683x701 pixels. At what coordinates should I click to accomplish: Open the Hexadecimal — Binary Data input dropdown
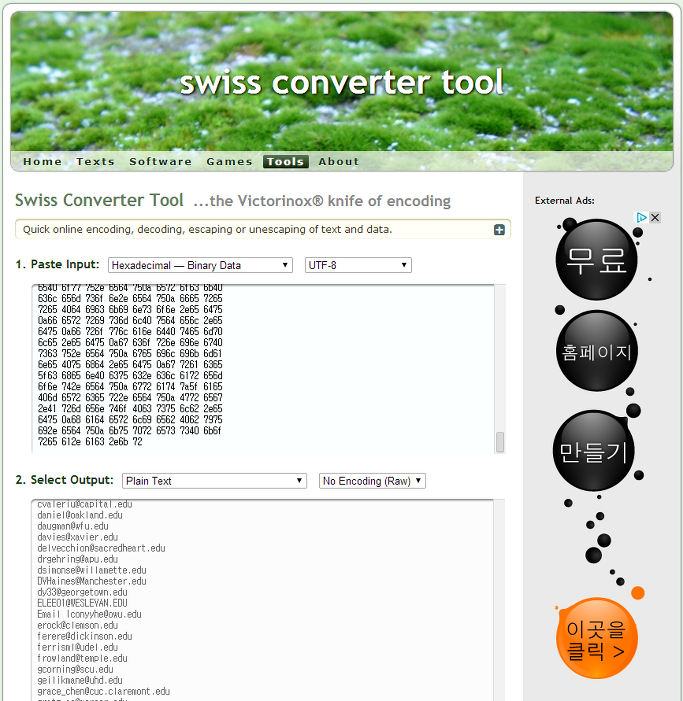(x=200, y=265)
